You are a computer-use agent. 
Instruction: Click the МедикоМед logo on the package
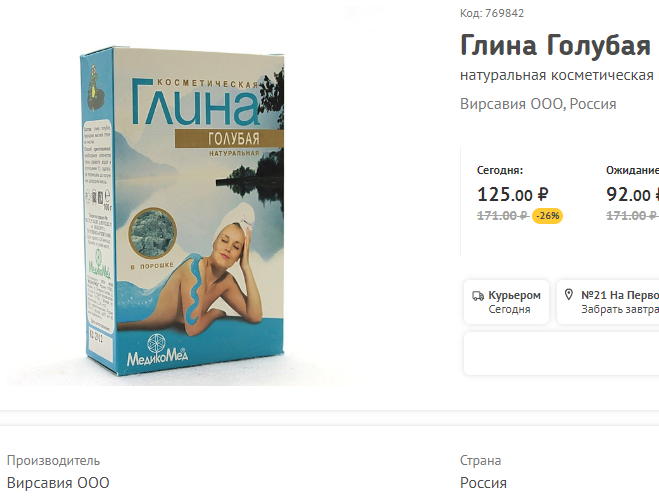[158, 350]
